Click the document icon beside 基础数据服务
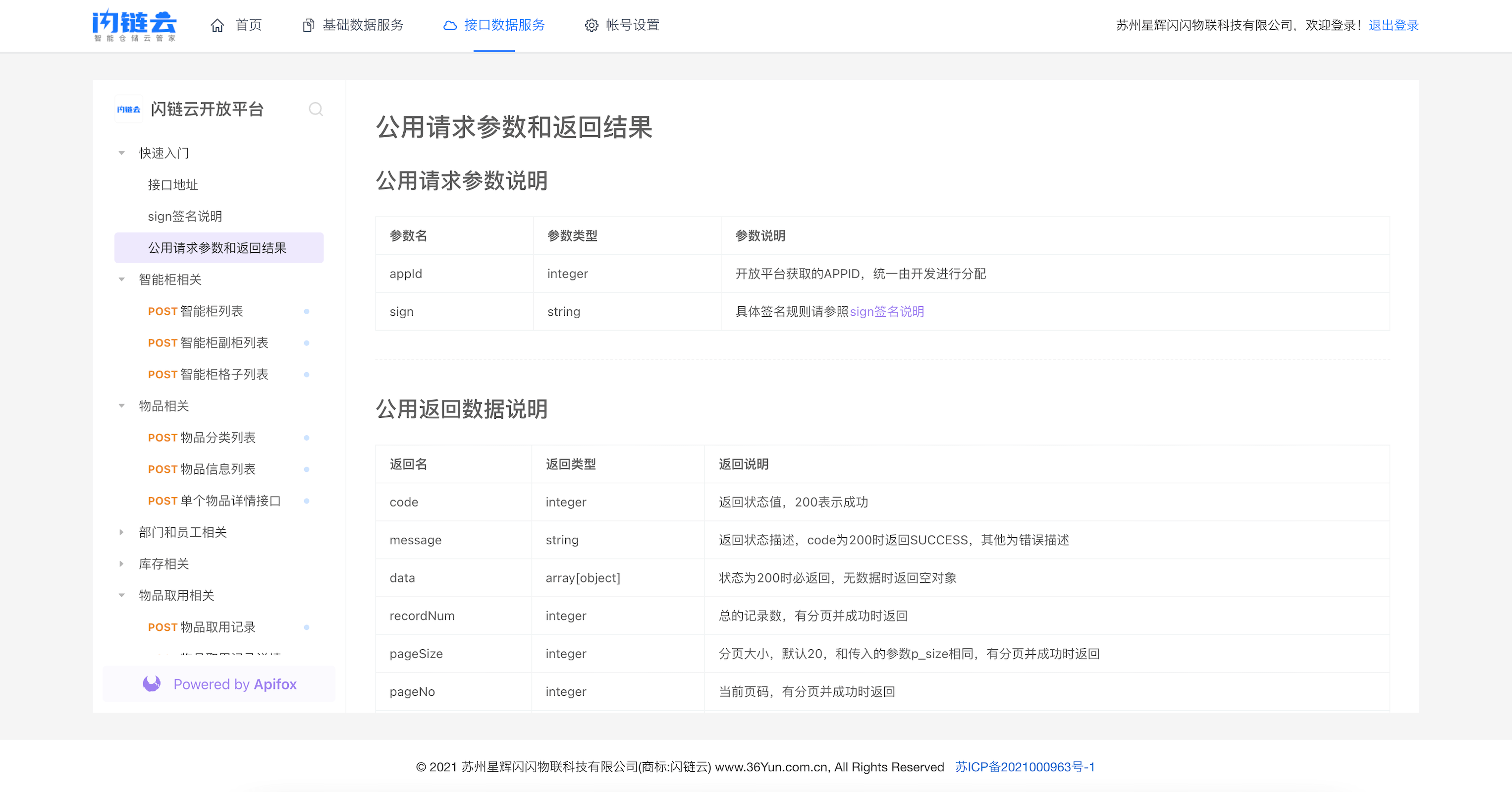Screen dimensions: 1512x792 tap(308, 25)
